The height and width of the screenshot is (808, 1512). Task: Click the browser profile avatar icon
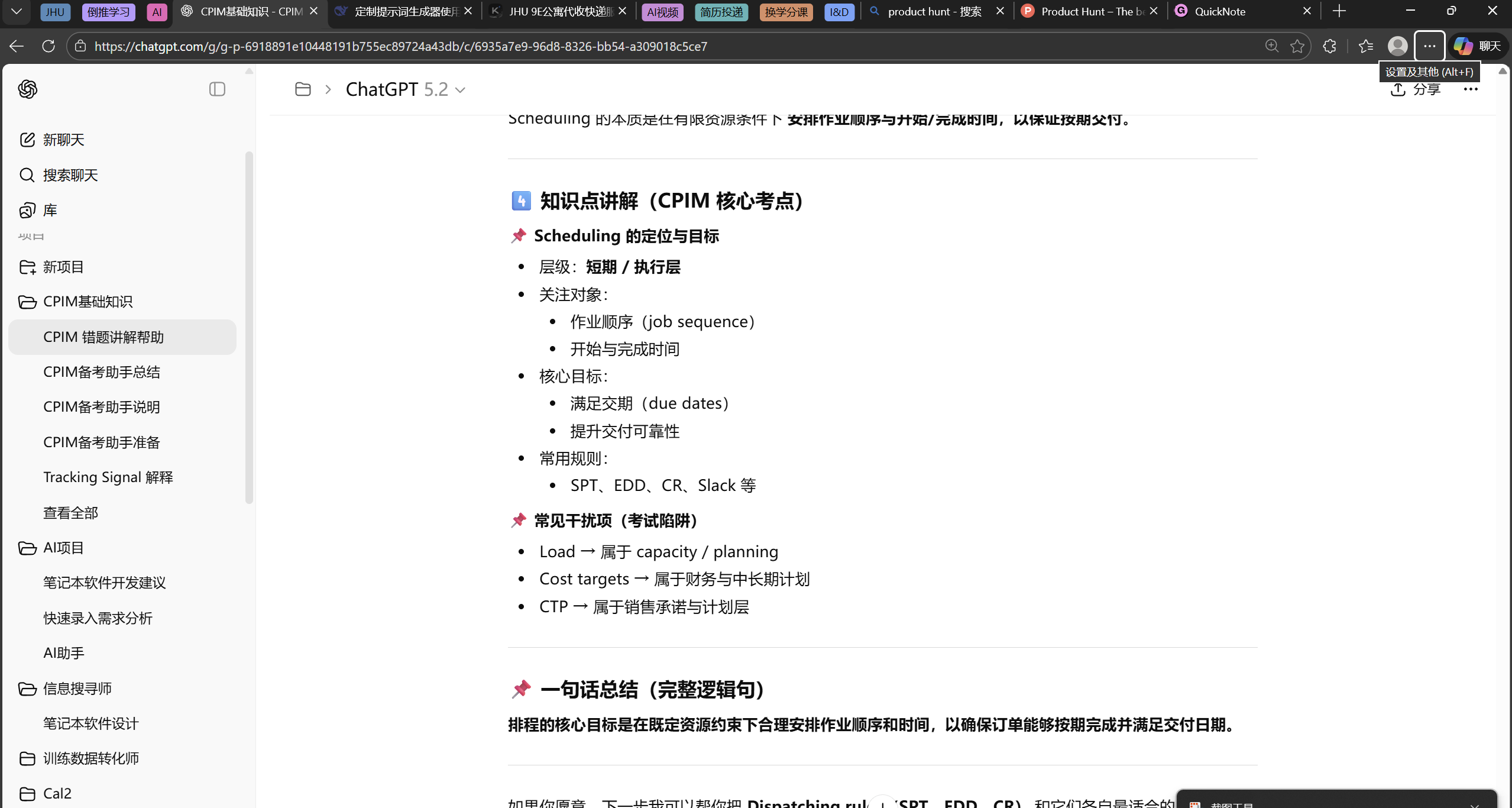[1397, 46]
